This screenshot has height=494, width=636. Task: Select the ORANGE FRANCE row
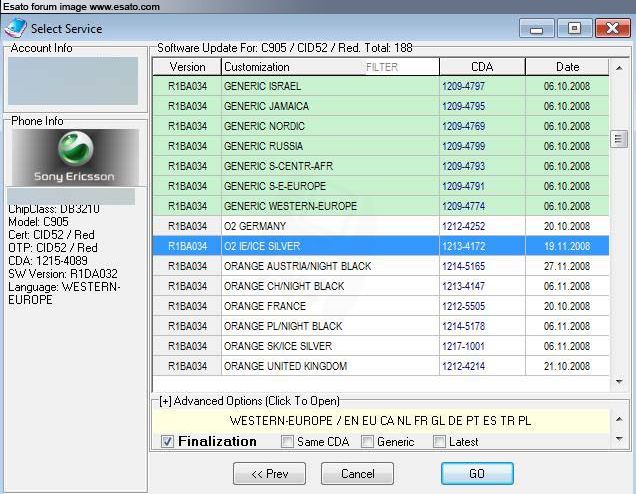(381, 306)
